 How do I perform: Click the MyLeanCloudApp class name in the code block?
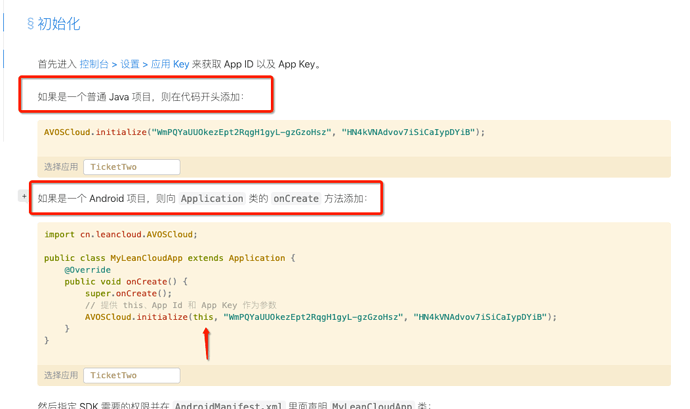point(146,258)
